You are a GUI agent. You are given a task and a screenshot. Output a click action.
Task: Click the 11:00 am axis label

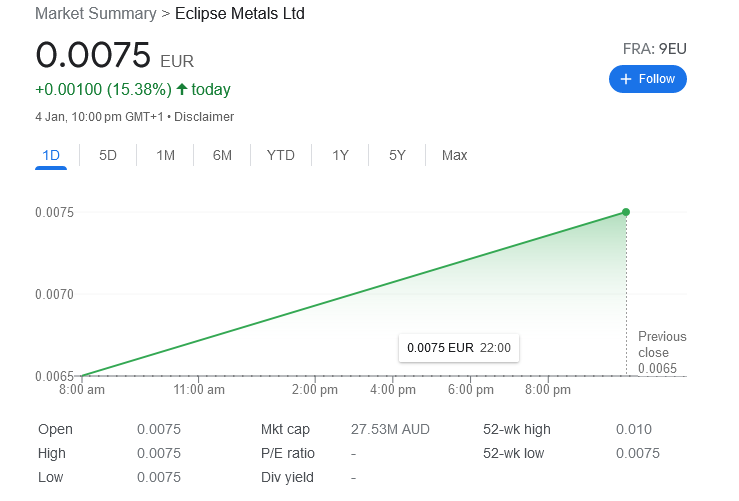(199, 390)
